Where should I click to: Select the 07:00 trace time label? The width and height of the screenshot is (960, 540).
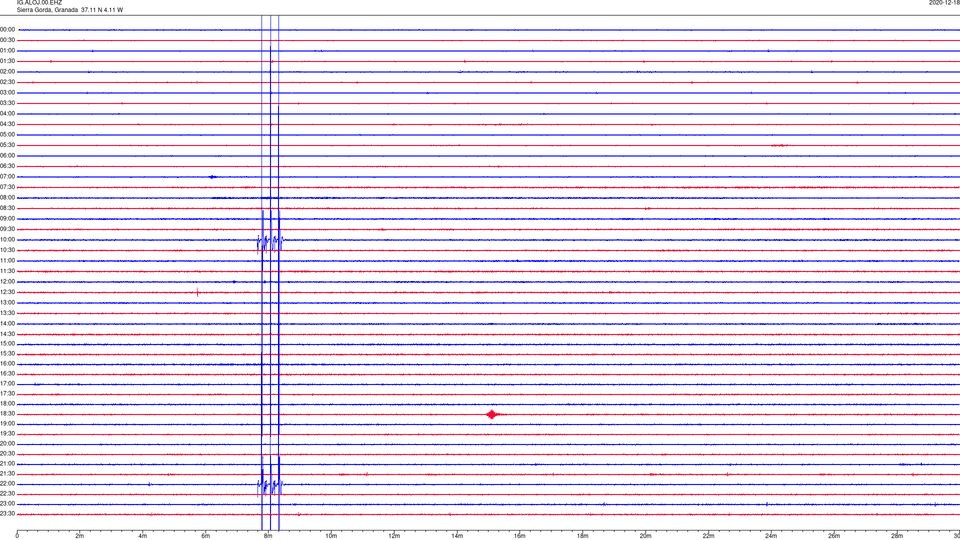(x=7, y=177)
